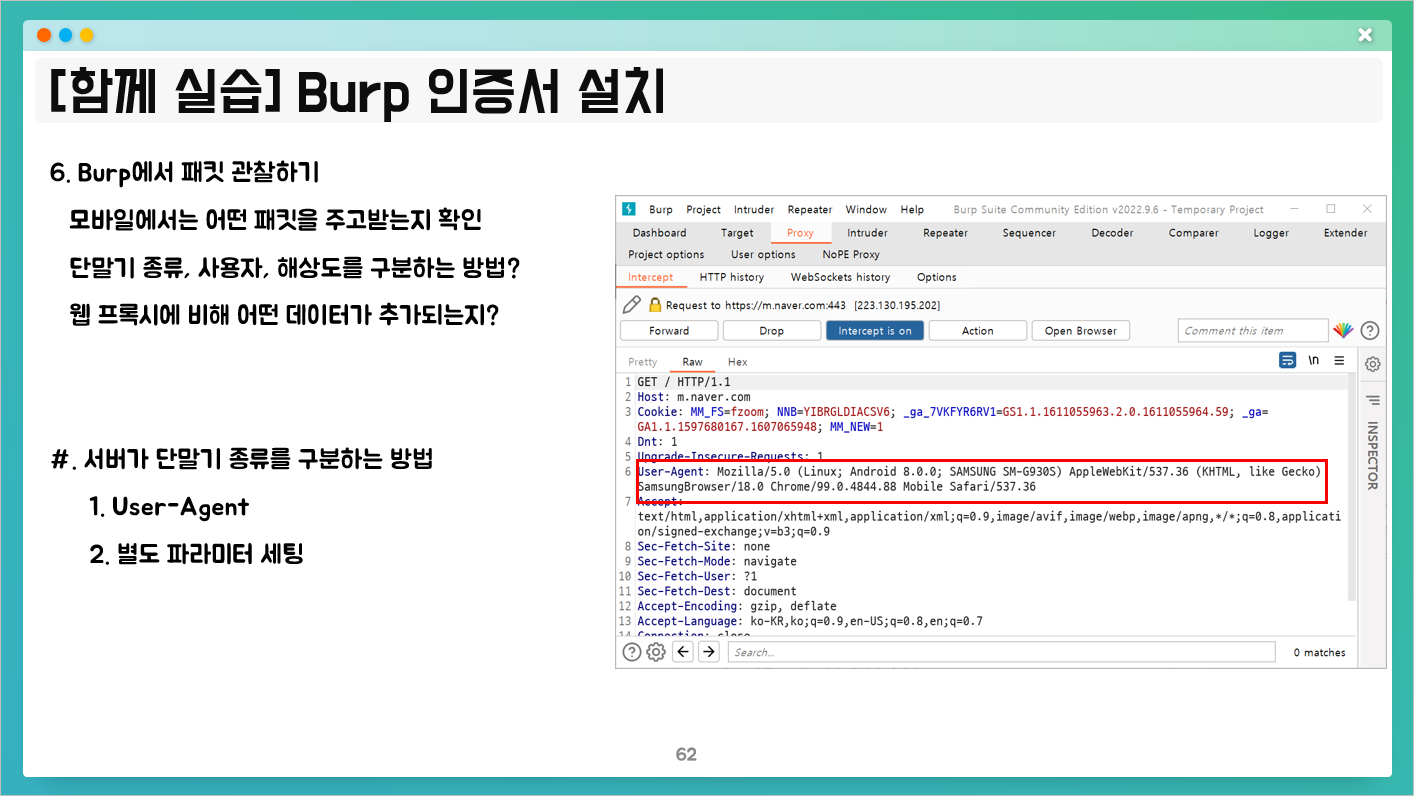
Task: Toggle the non-printable characters \n icon
Action: pos(1314,360)
